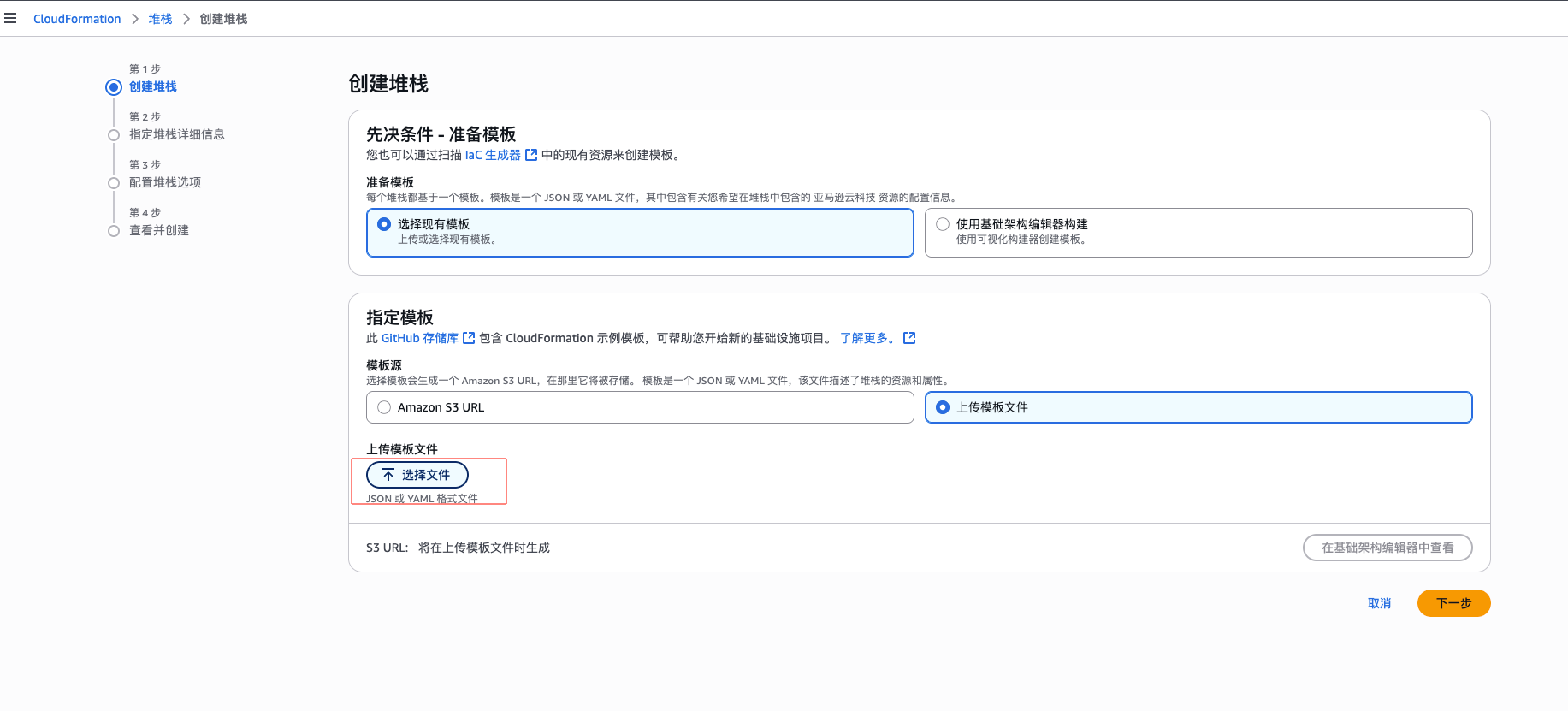Select step 3 配置堆栈选项
The height and width of the screenshot is (711, 1568).
[165, 182]
